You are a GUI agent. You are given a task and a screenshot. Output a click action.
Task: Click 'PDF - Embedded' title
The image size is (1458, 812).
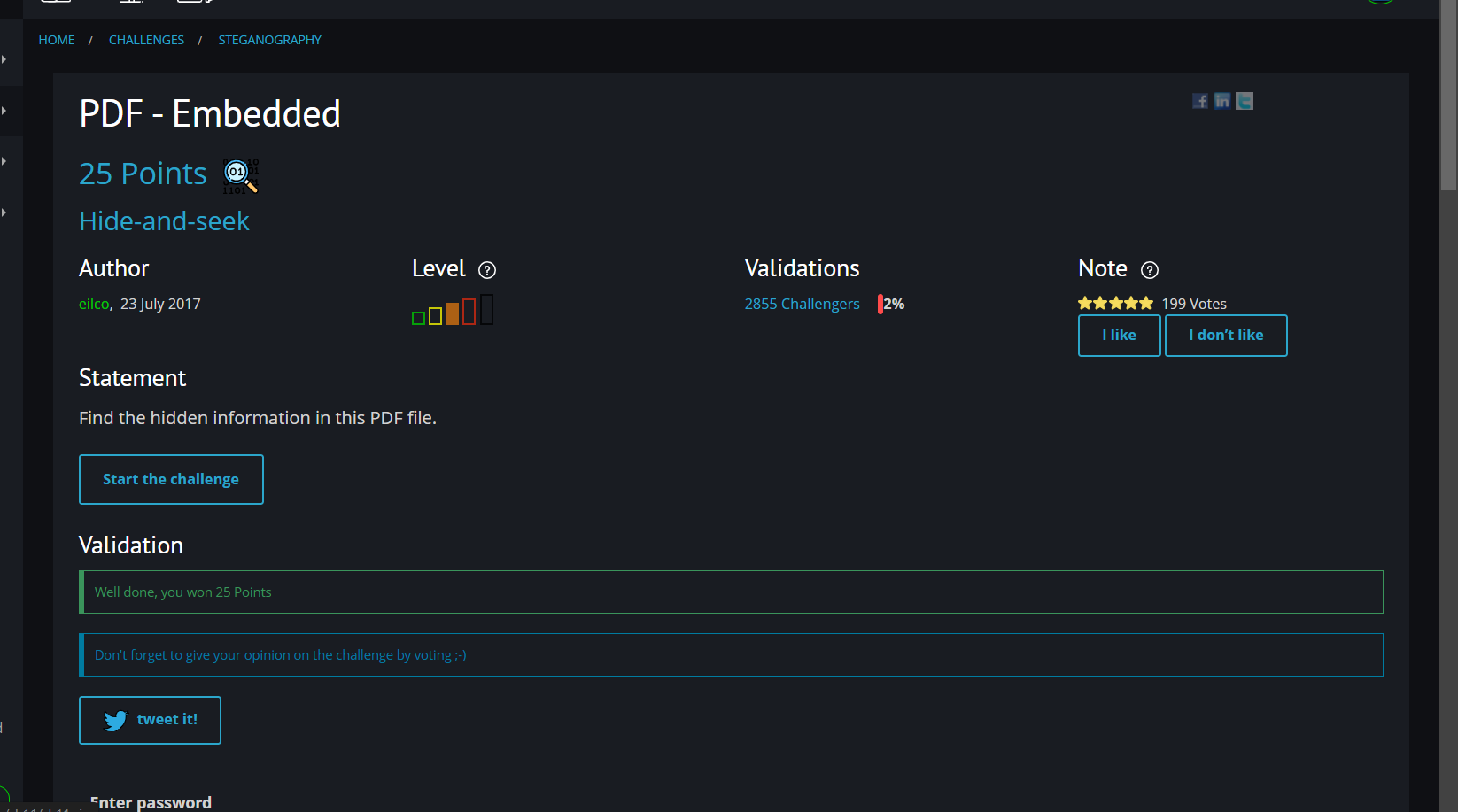210,113
